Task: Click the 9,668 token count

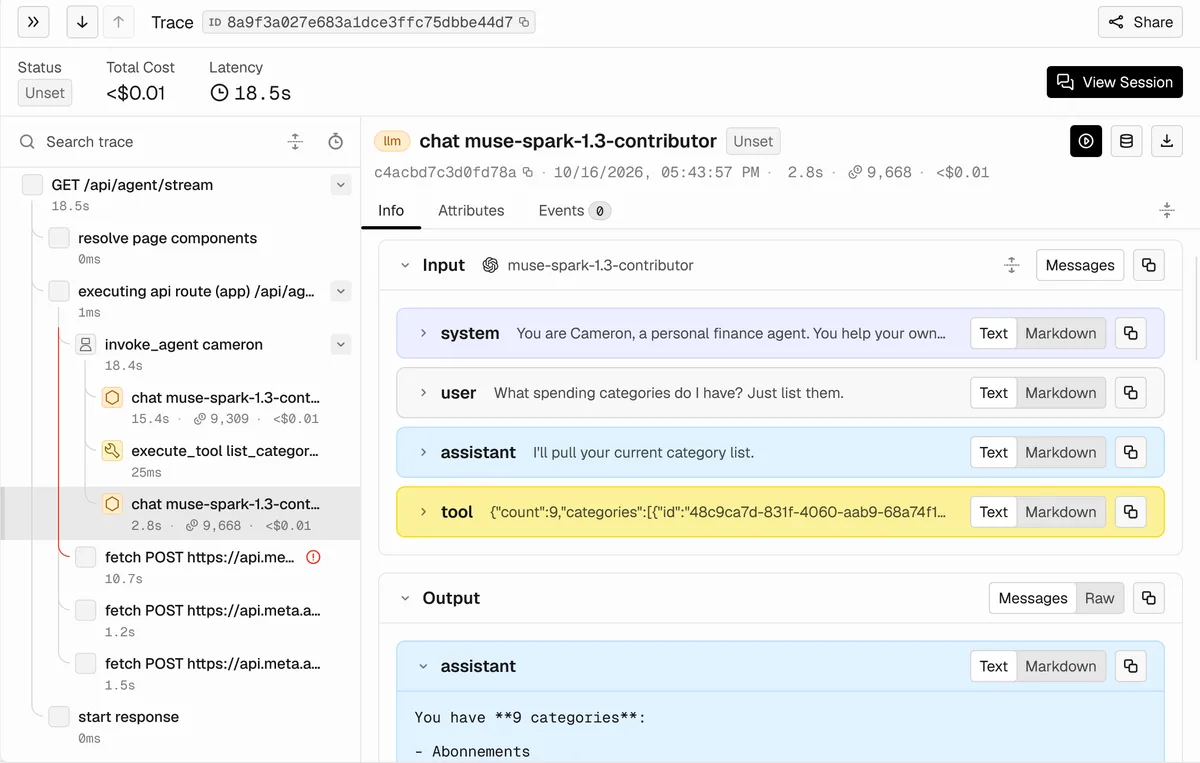Action: click(x=880, y=172)
